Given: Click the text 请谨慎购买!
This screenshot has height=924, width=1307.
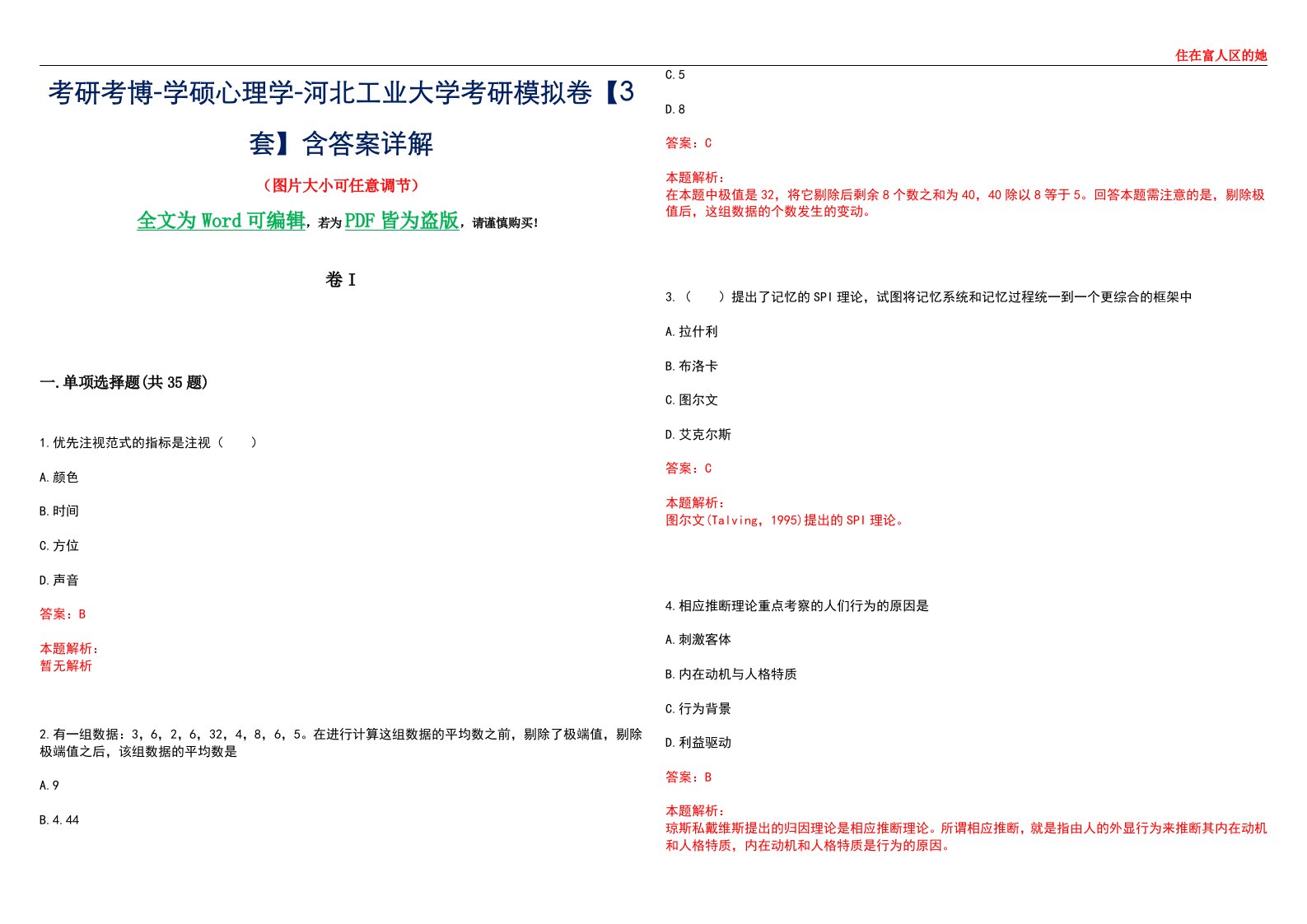Looking at the screenshot, I should click(505, 223).
